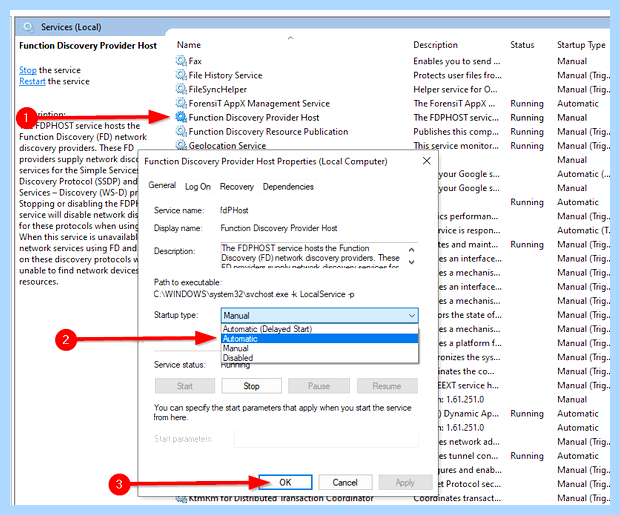Click the fdPHost service name value
This screenshot has width=620, height=515.
234,210
